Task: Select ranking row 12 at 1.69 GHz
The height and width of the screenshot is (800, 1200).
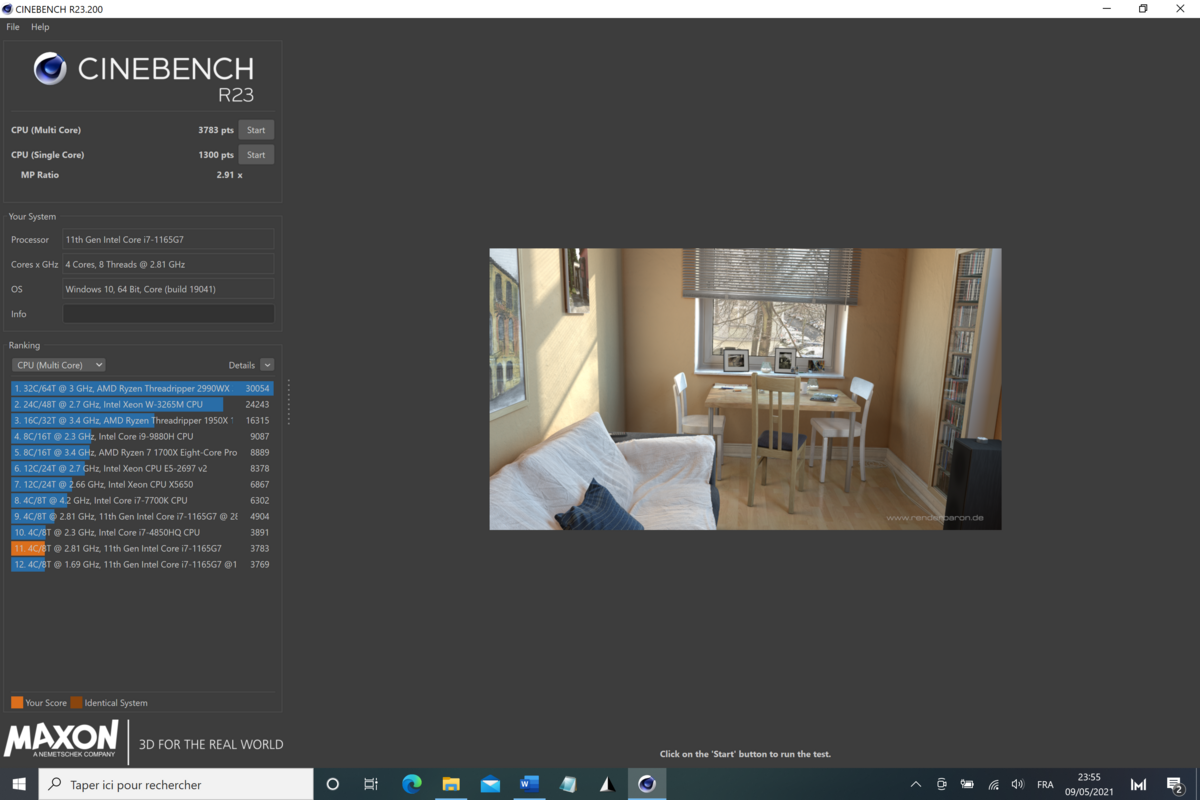Action: coord(142,564)
